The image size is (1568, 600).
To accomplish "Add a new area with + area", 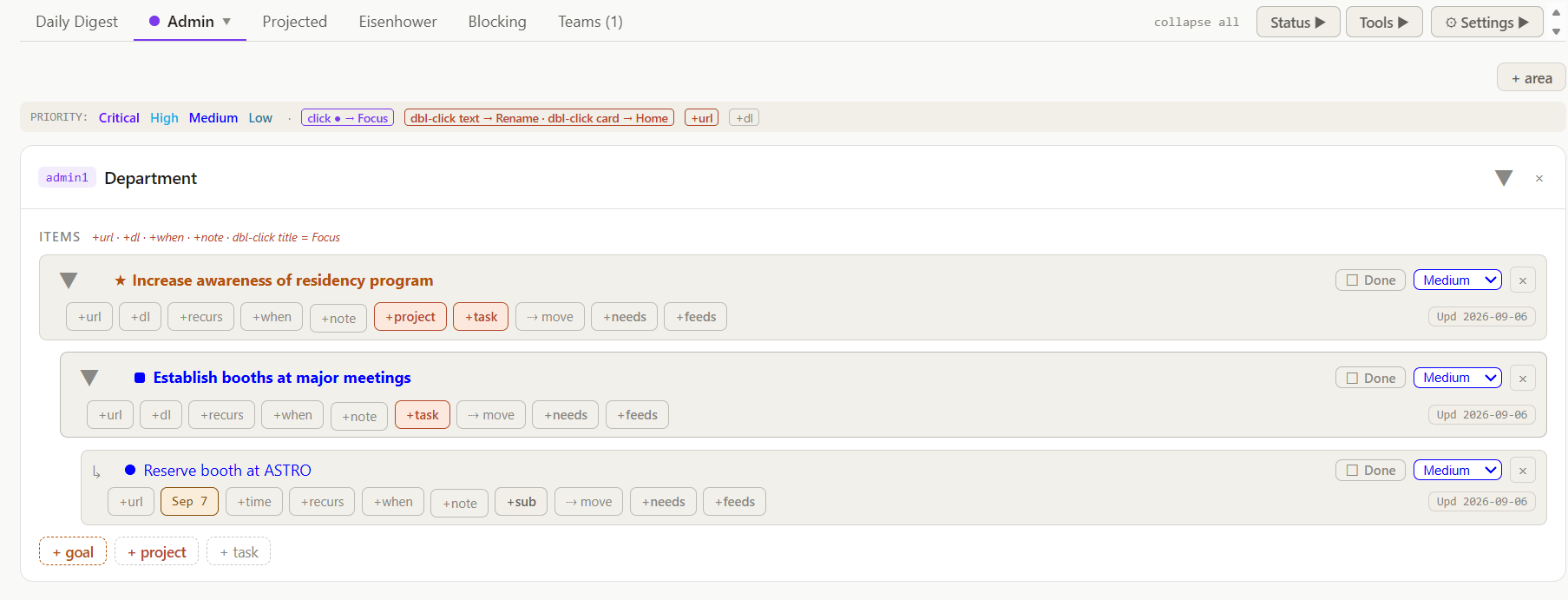I will coord(1532,78).
